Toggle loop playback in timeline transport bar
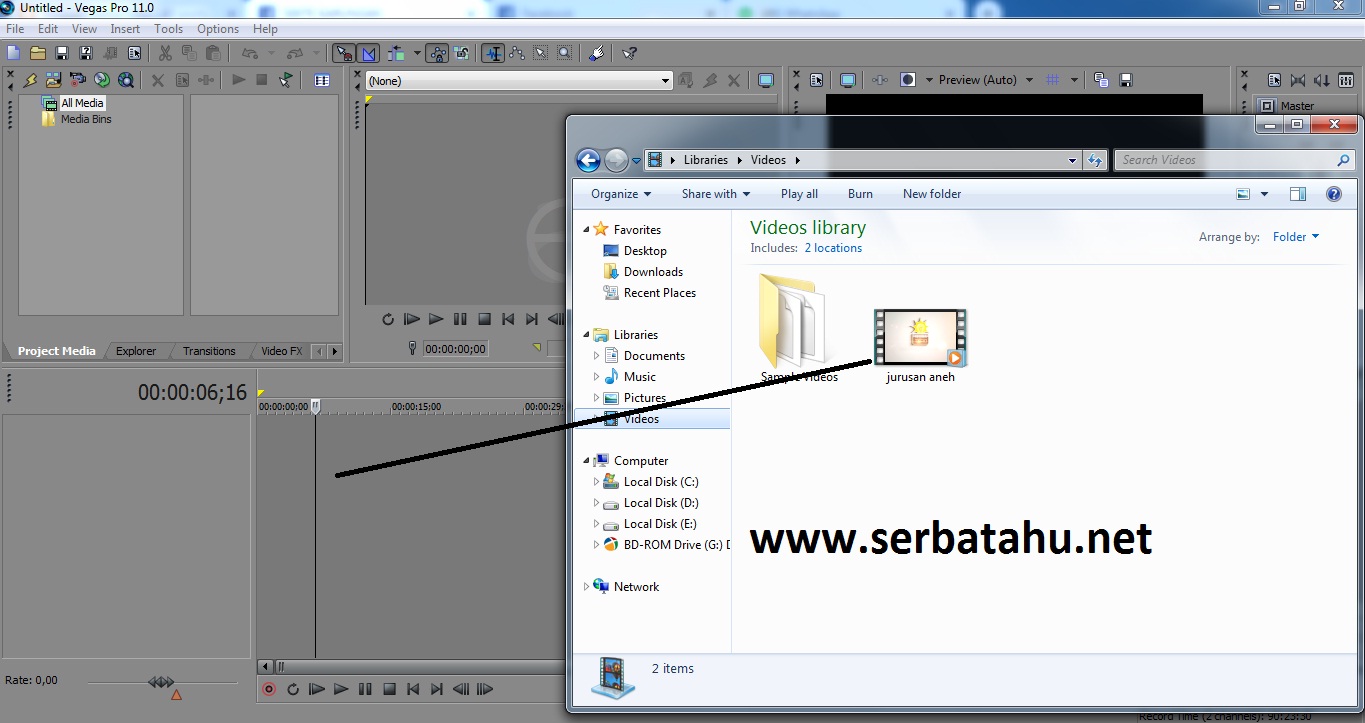1365x723 pixels. point(293,689)
